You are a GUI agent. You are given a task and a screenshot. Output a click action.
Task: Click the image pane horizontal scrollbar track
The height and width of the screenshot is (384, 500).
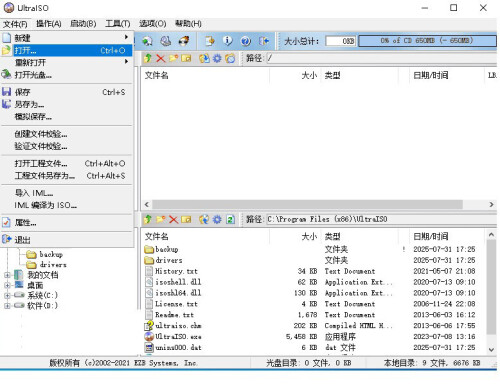pos(319,204)
